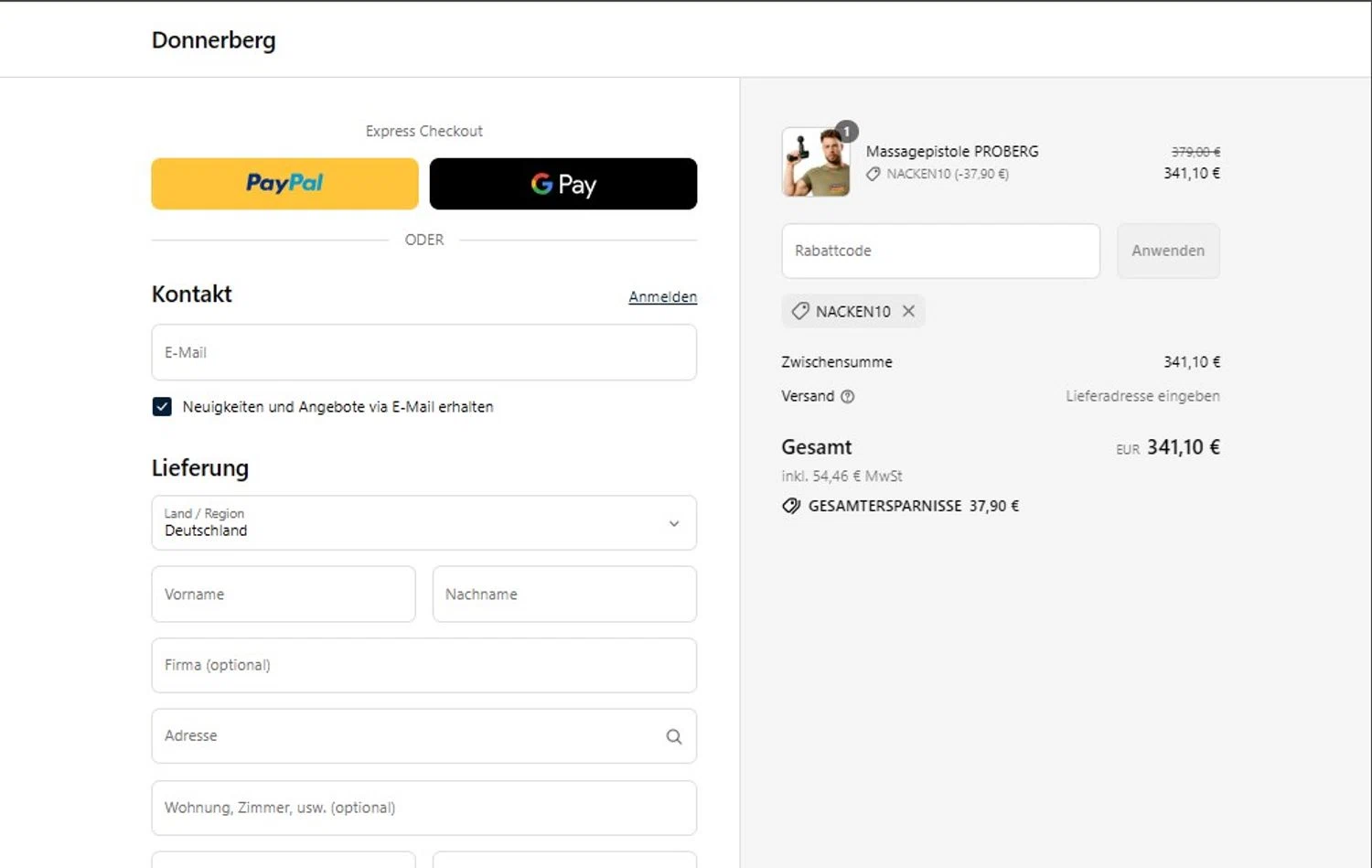Focus the E-Mail input field
Image resolution: width=1372 pixels, height=868 pixels.
click(424, 352)
